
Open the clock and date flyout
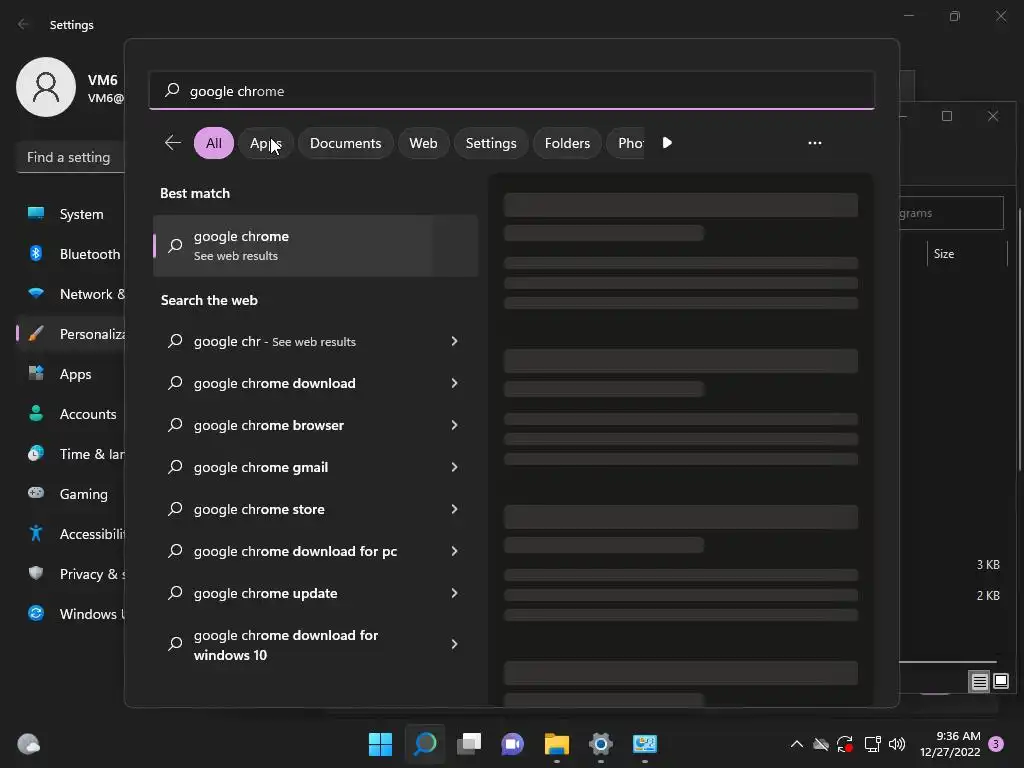coord(950,744)
